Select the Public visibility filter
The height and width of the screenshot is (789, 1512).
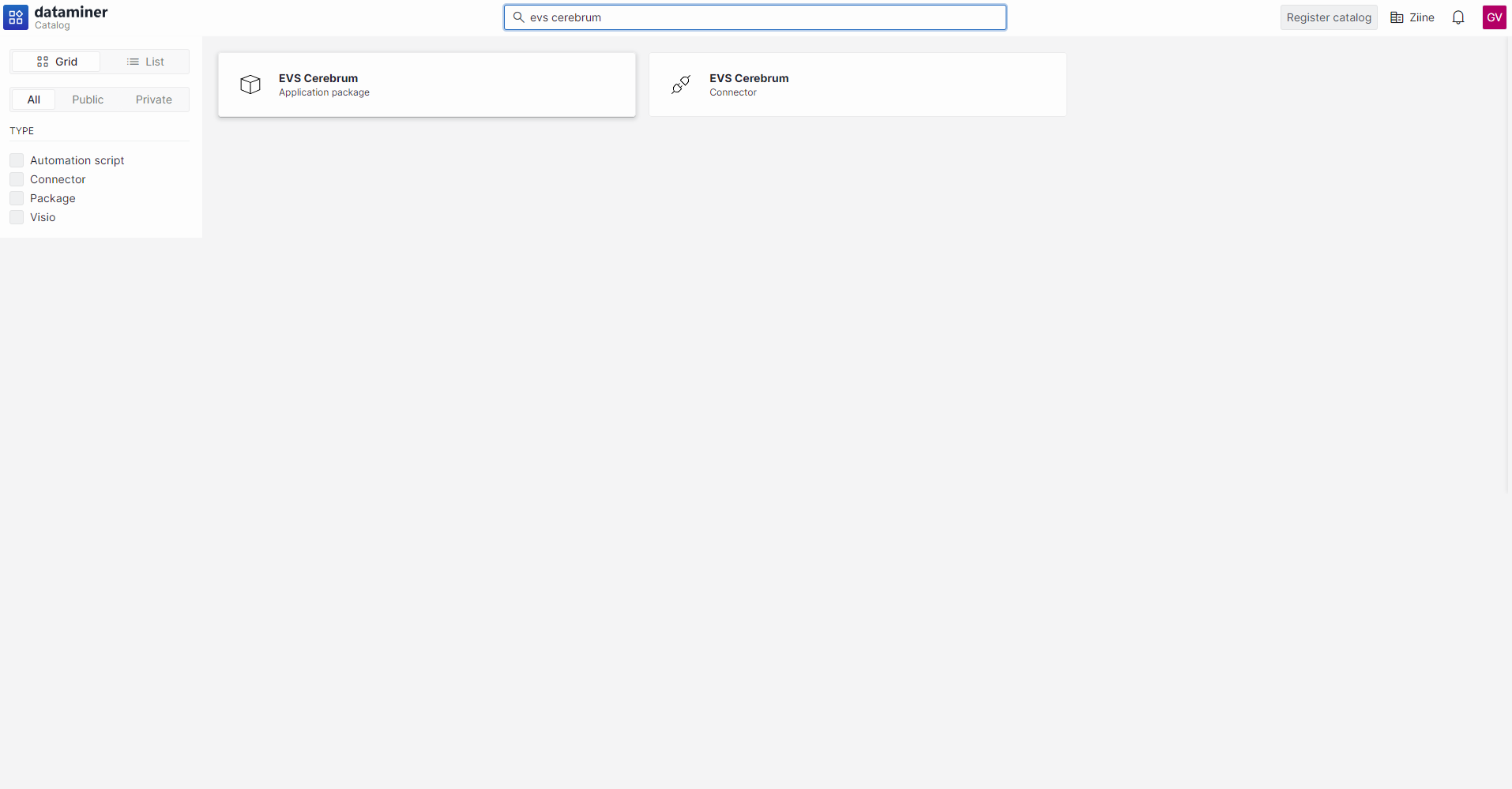tap(88, 100)
